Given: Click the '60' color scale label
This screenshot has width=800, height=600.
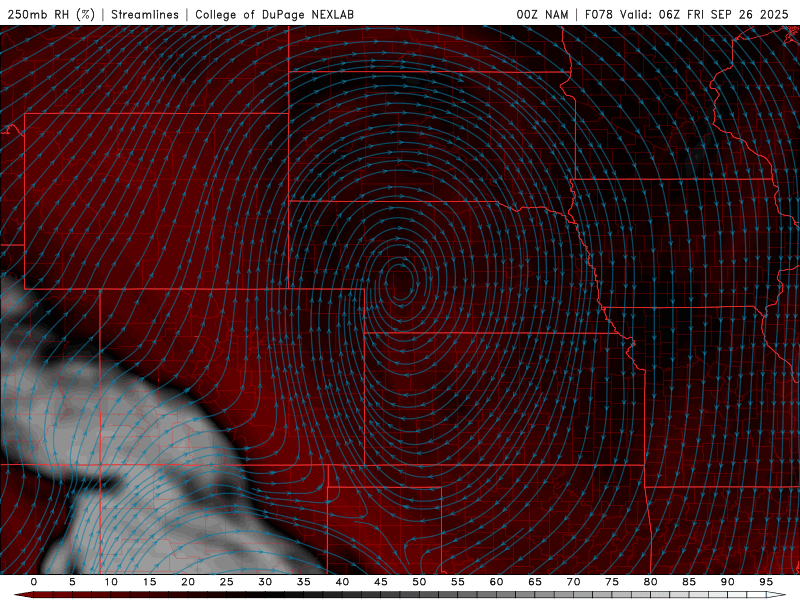Looking at the screenshot, I should tap(496, 582).
